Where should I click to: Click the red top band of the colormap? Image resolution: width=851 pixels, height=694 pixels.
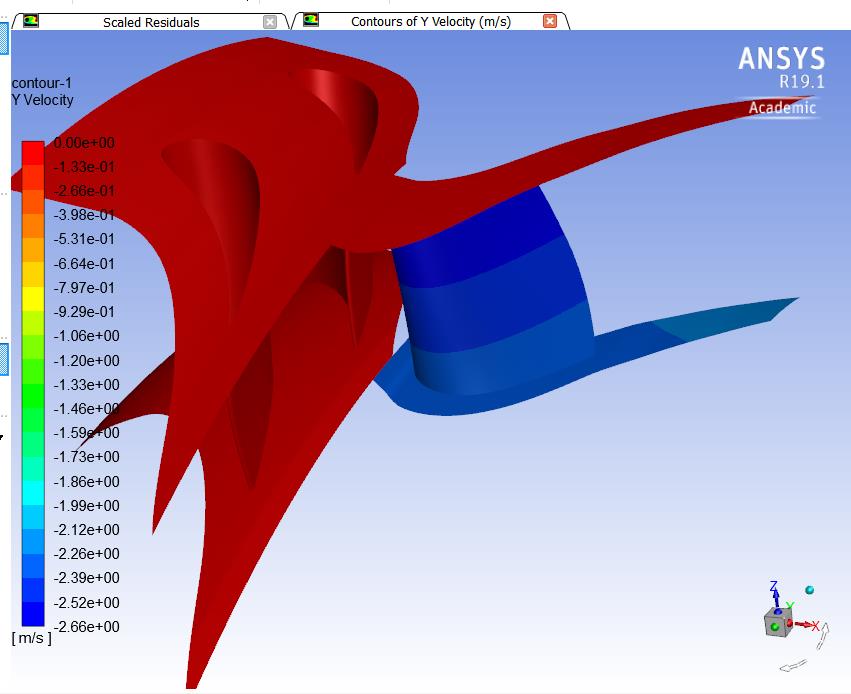click(x=33, y=153)
